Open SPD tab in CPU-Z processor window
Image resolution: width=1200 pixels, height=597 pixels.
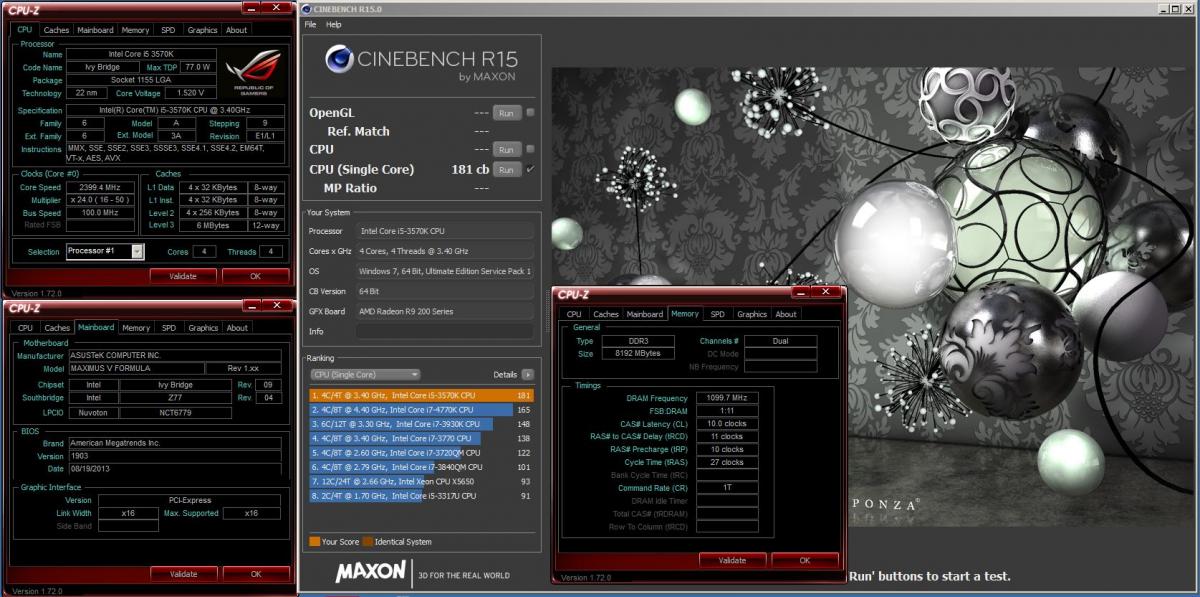pyautogui.click(x=169, y=30)
